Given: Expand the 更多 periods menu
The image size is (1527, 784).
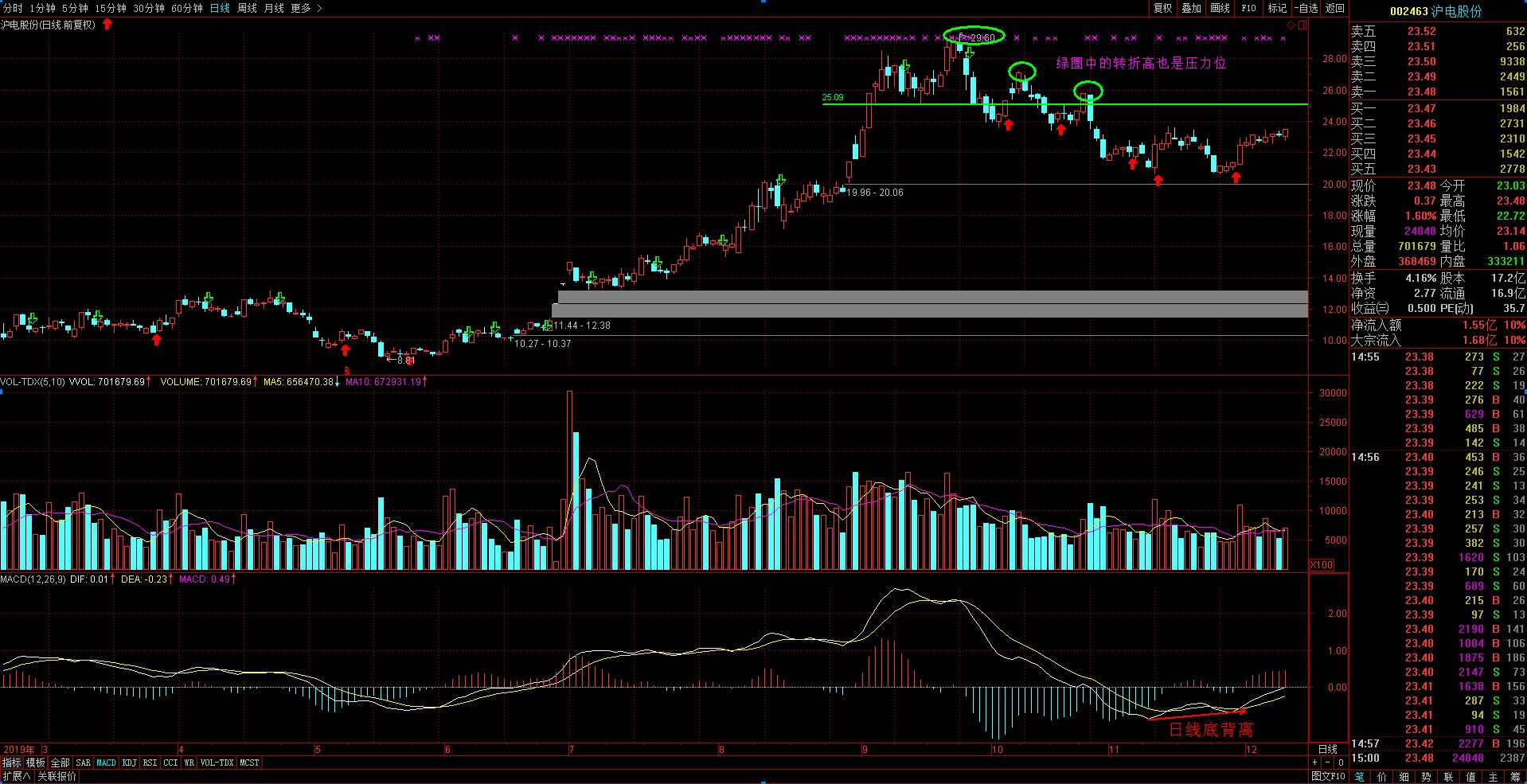Looking at the screenshot, I should (307, 8).
